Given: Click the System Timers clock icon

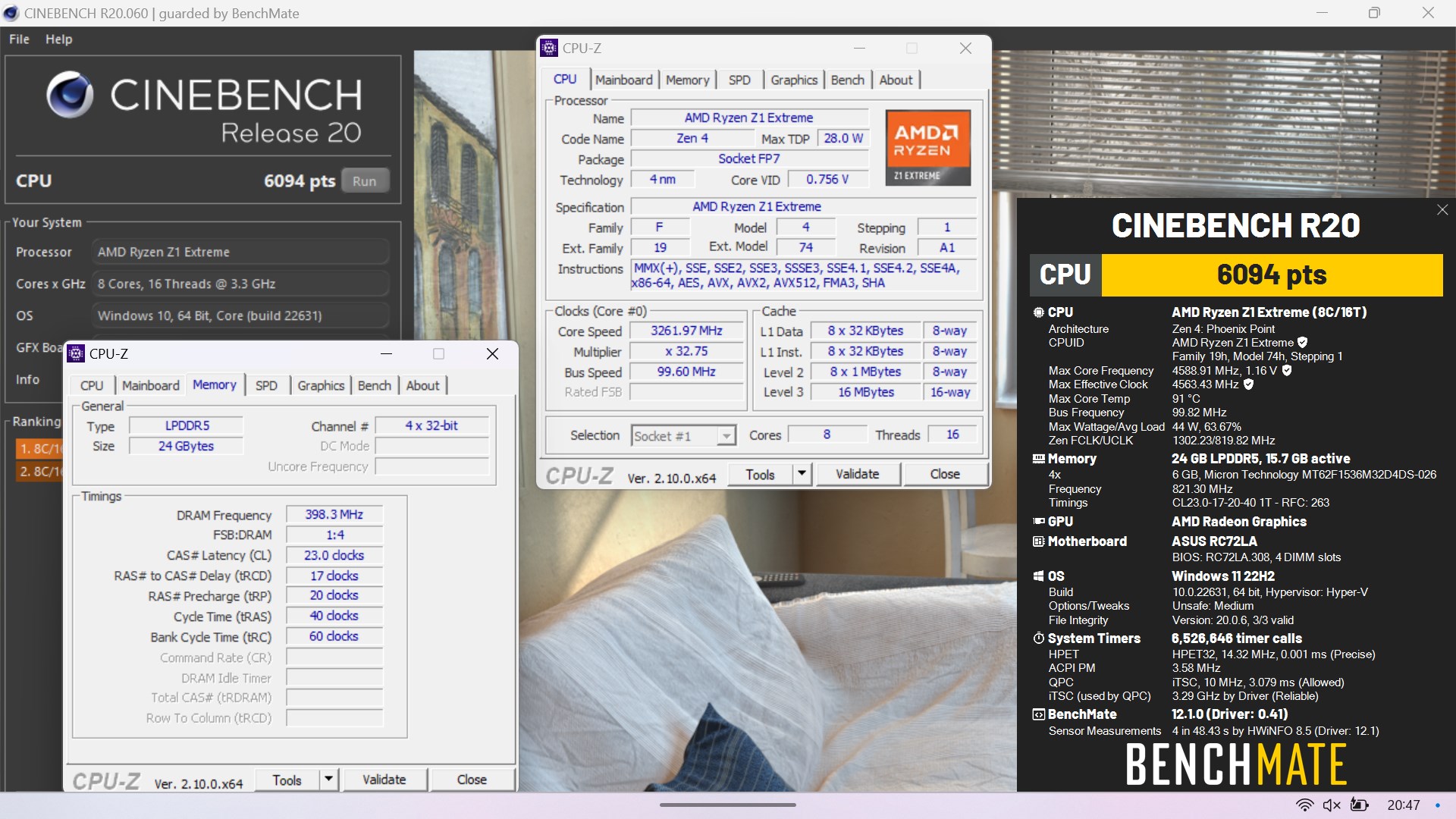Looking at the screenshot, I should pos(1038,639).
